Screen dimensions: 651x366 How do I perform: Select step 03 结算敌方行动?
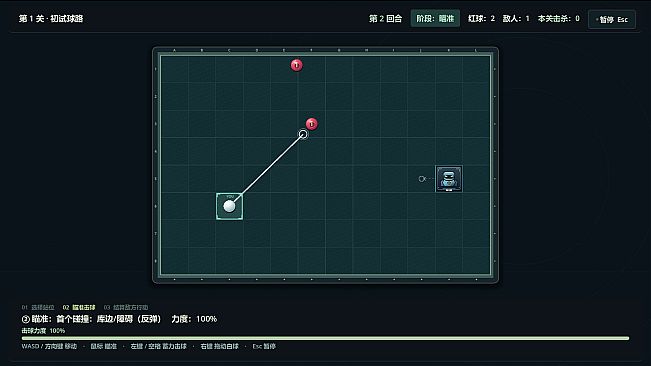pos(126,307)
